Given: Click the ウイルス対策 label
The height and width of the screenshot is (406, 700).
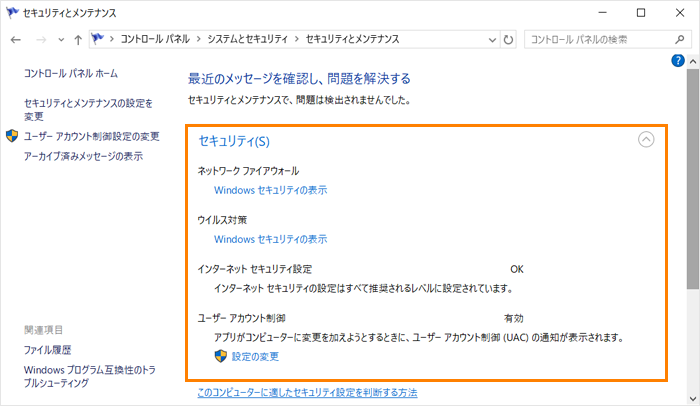Looking at the screenshot, I should [222, 220].
